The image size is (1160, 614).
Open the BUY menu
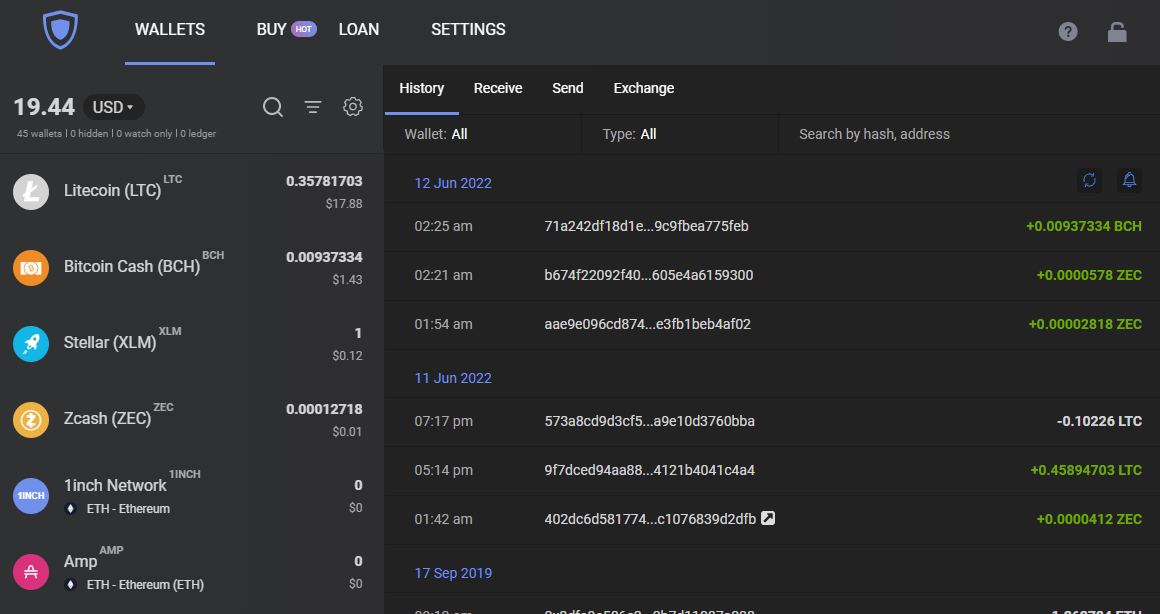[x=272, y=30]
